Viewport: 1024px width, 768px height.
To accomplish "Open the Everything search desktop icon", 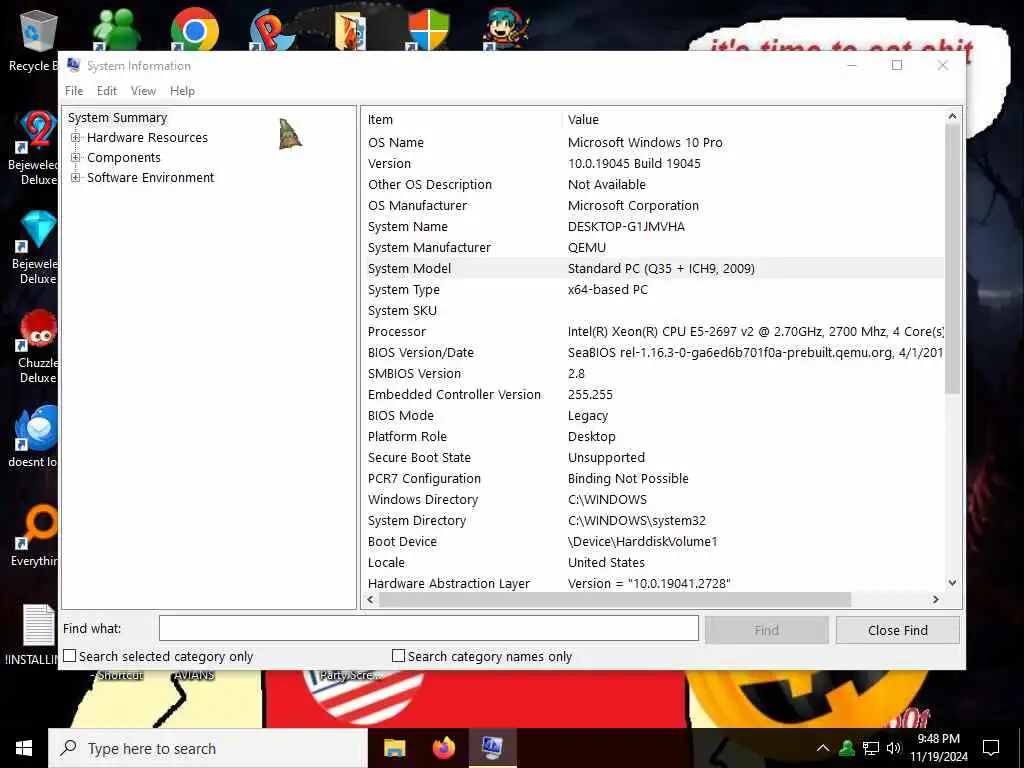I will pyautogui.click(x=34, y=536).
